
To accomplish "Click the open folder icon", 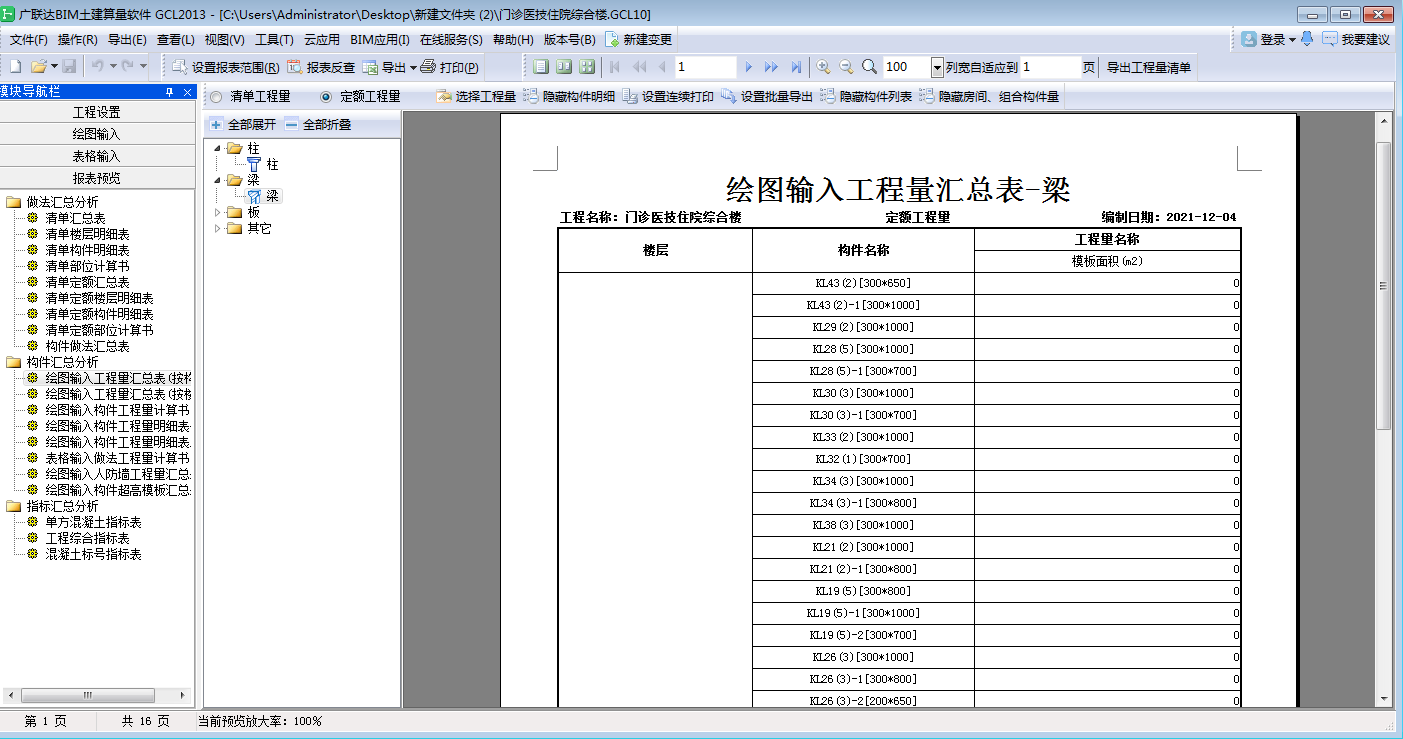I will click(38, 66).
